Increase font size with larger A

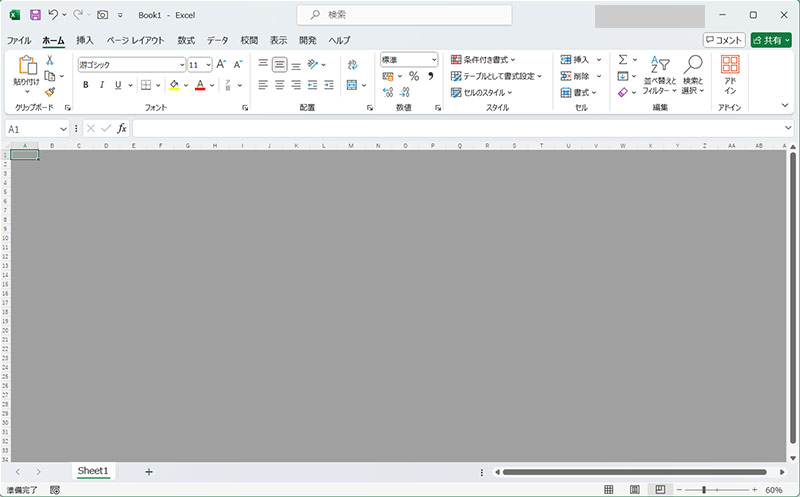221,64
